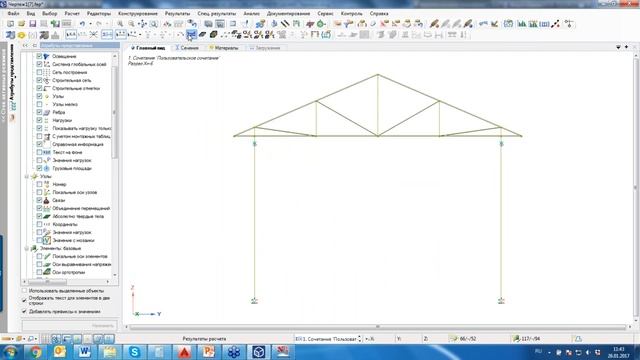Click the red-dotted line icon at toolbar right

555,24
